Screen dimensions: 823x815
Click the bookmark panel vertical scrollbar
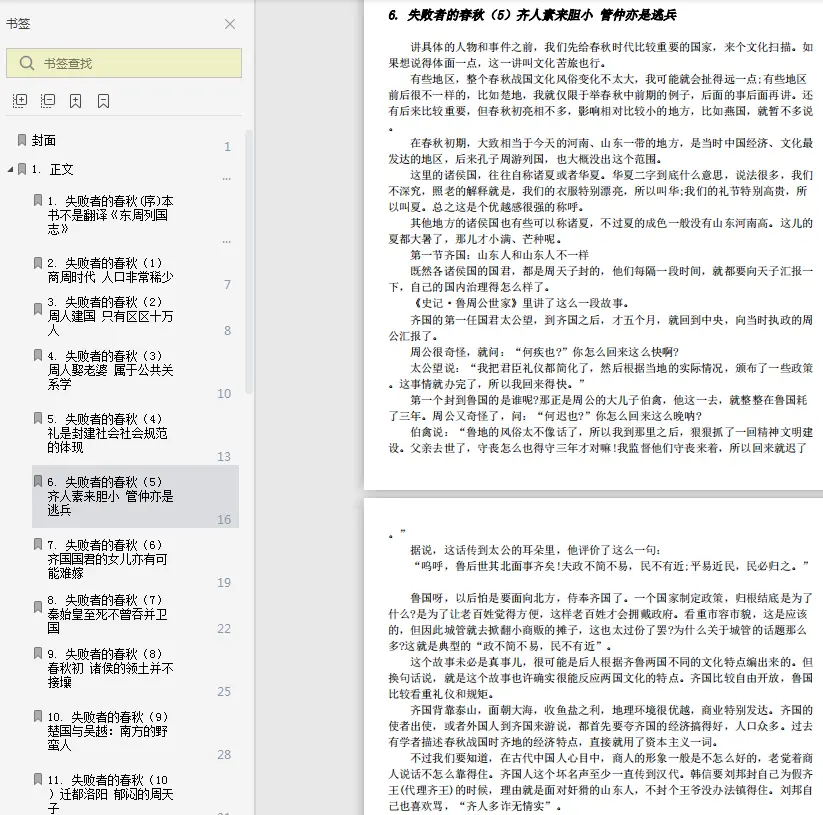click(249, 261)
